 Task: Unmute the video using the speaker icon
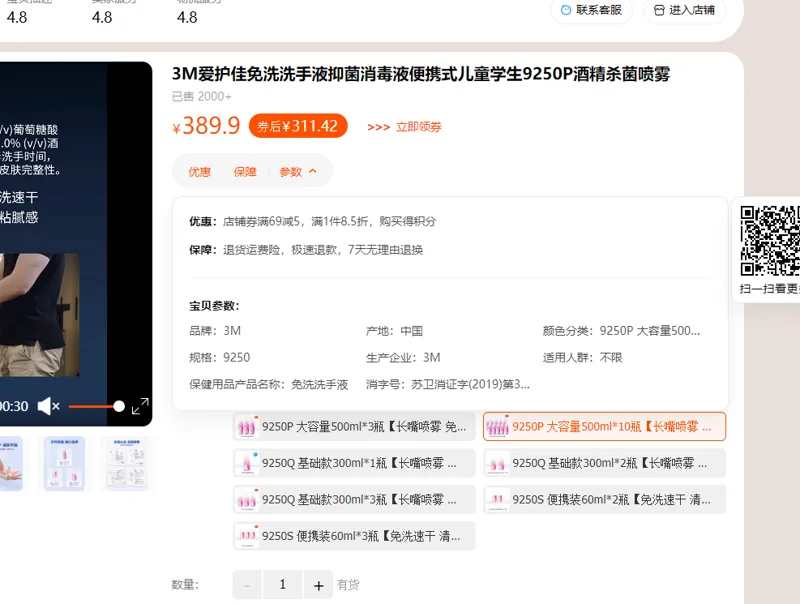point(48,406)
